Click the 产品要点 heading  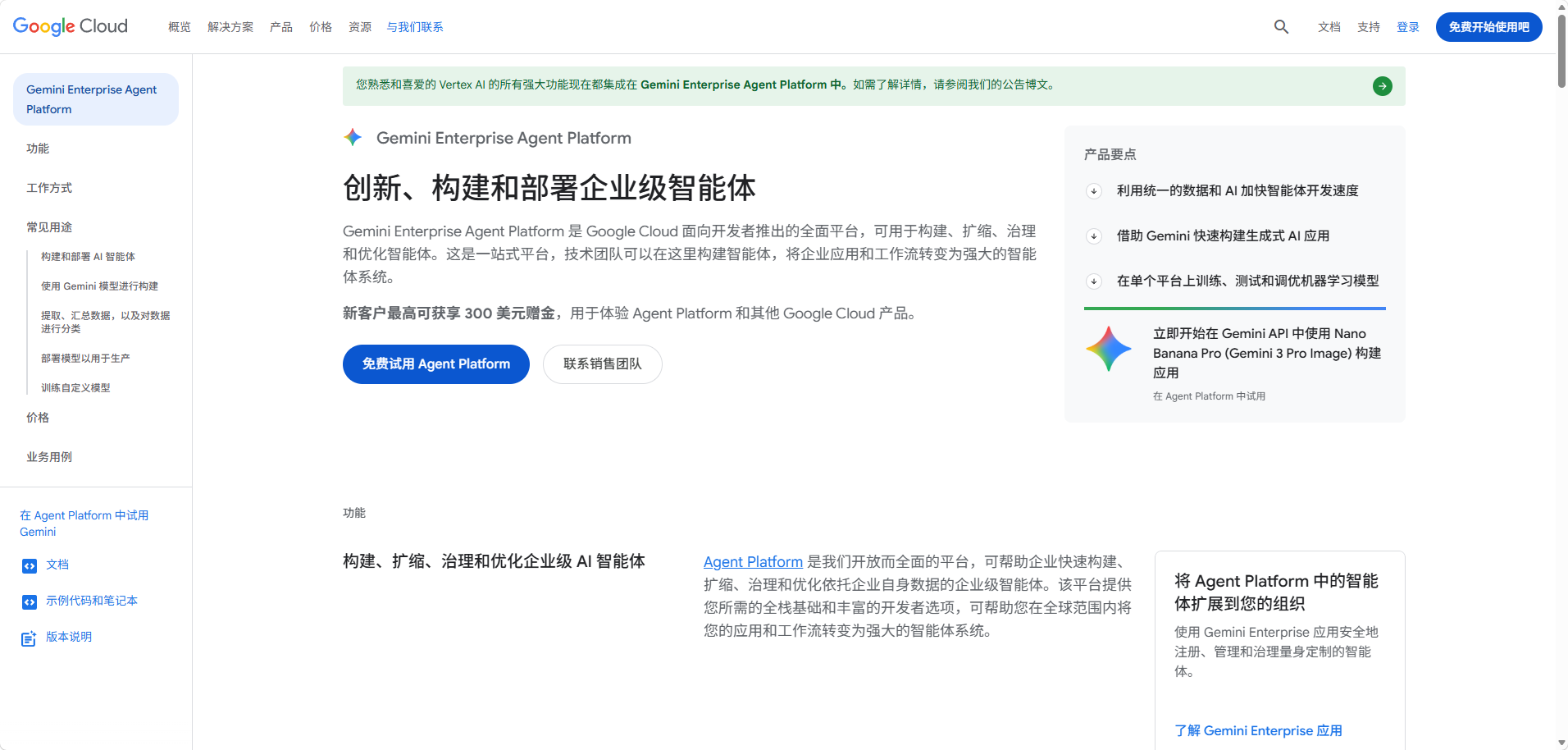coord(1110,154)
